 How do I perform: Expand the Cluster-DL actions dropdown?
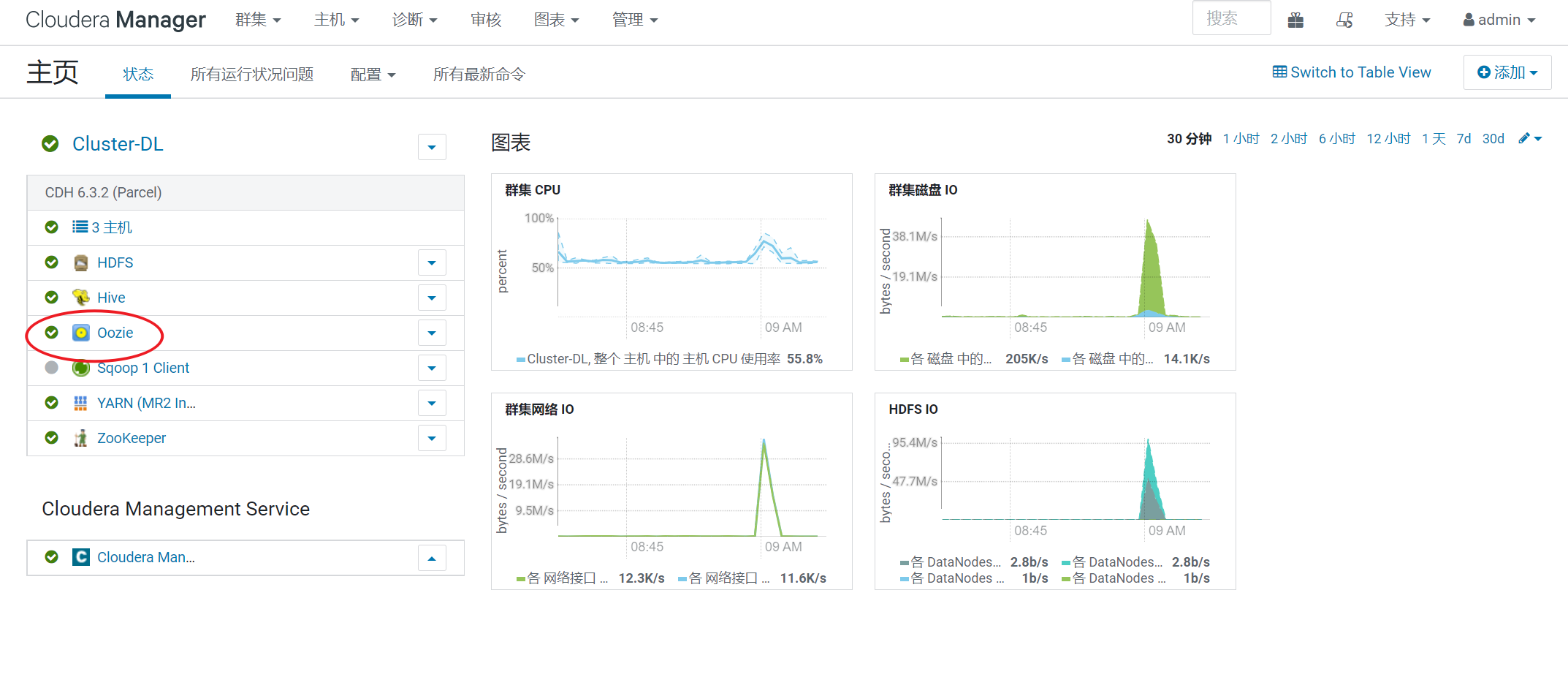tap(432, 147)
